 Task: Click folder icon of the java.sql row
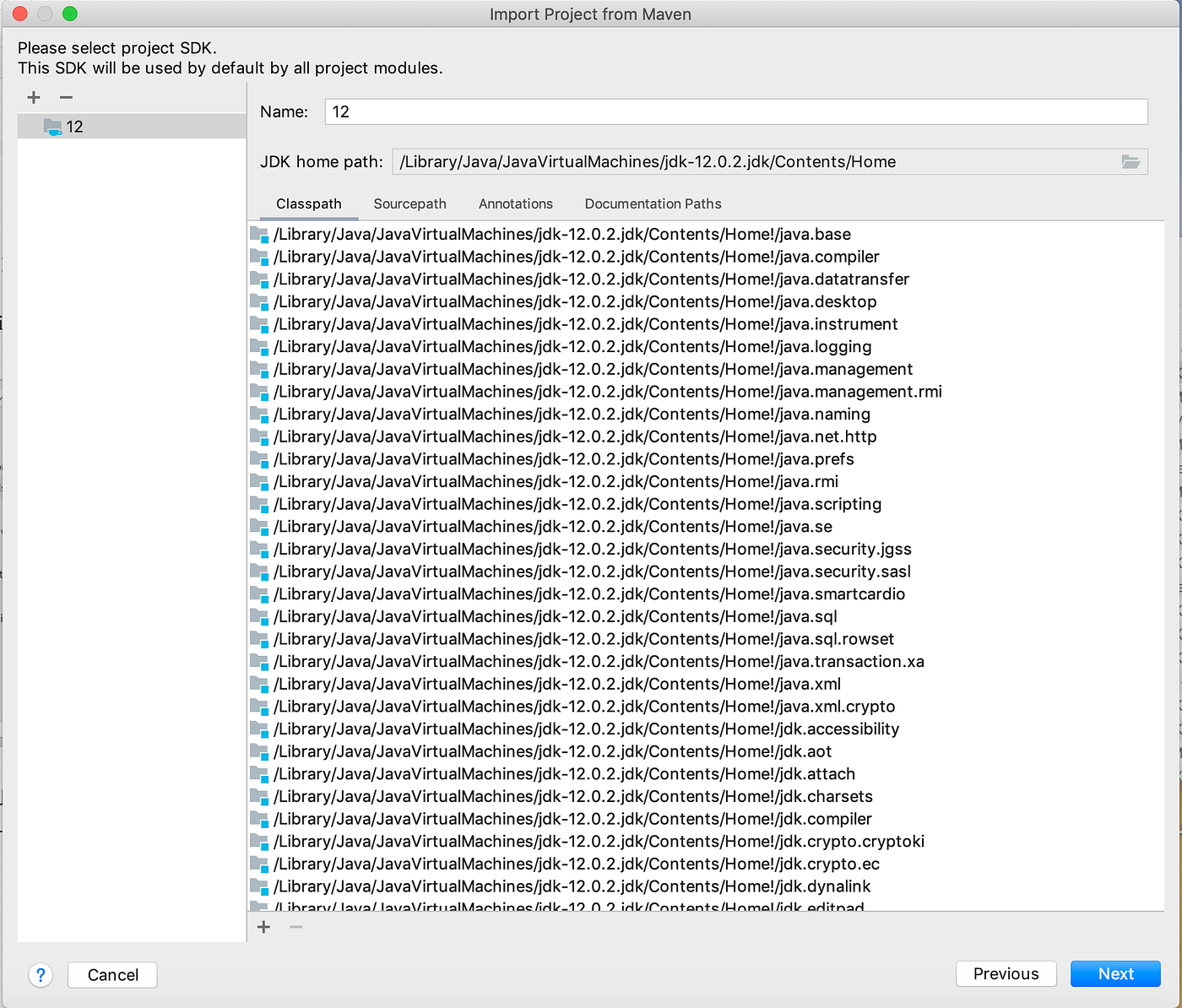[x=259, y=616]
